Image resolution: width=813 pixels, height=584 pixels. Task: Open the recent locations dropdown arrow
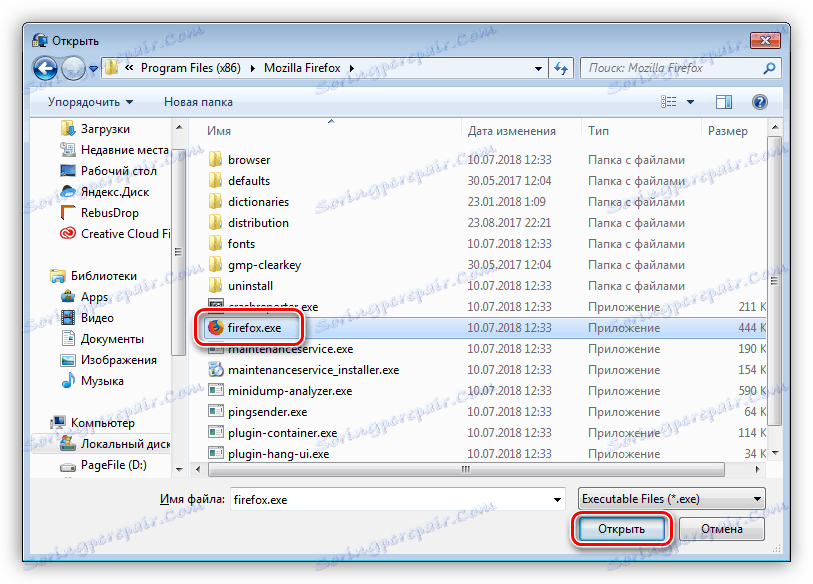pyautogui.click(x=93, y=68)
